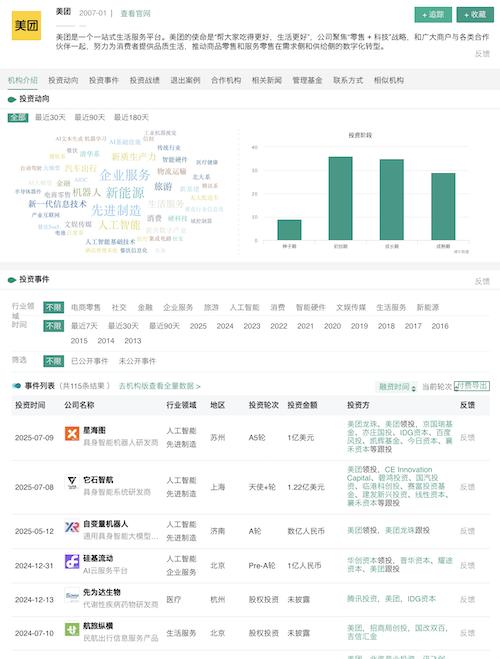The image size is (500, 659).
Task: Click the 航旅纵横 green logo
Action: coord(72,629)
